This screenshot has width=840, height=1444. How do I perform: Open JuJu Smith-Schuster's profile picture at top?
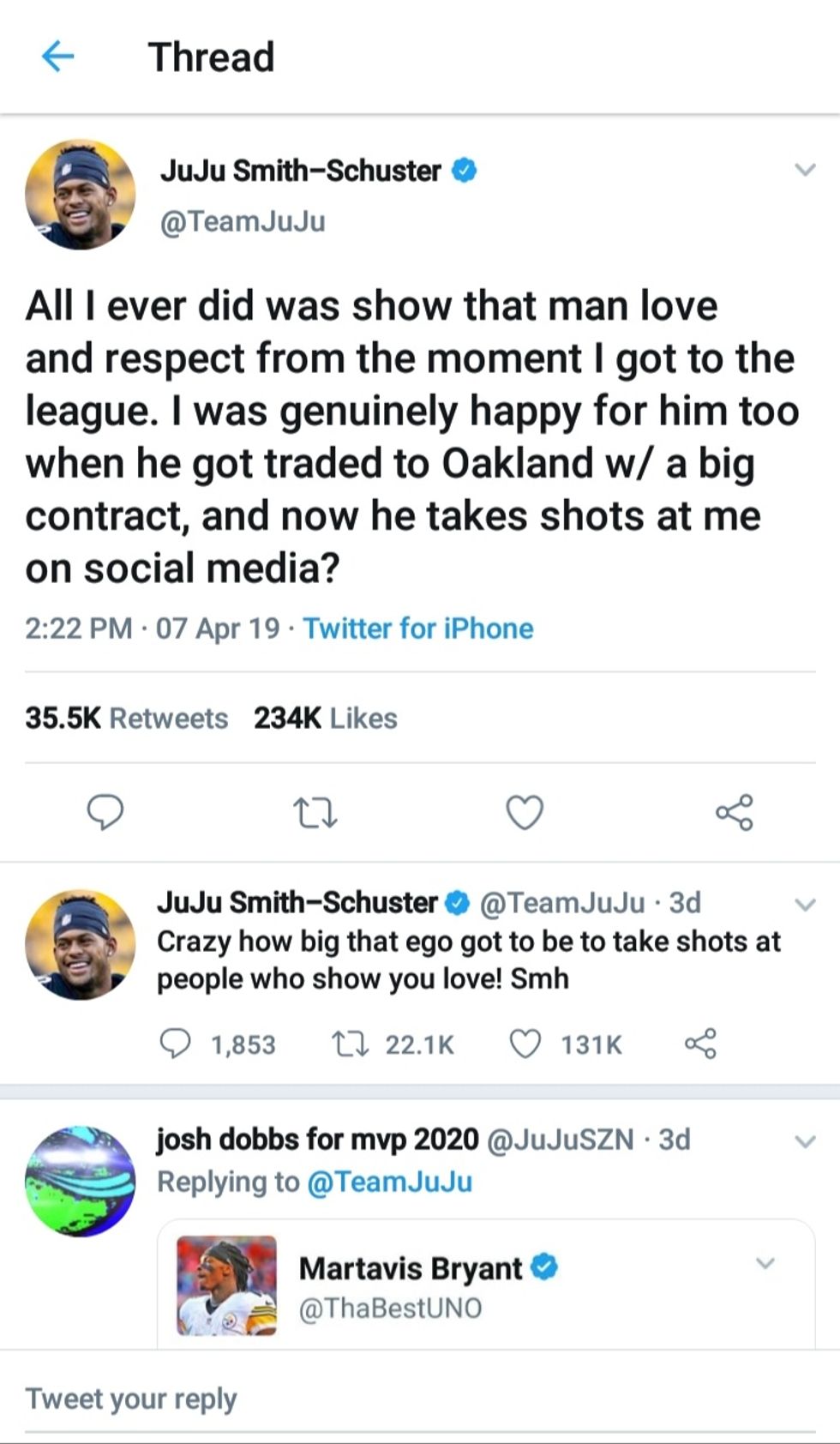[80, 195]
